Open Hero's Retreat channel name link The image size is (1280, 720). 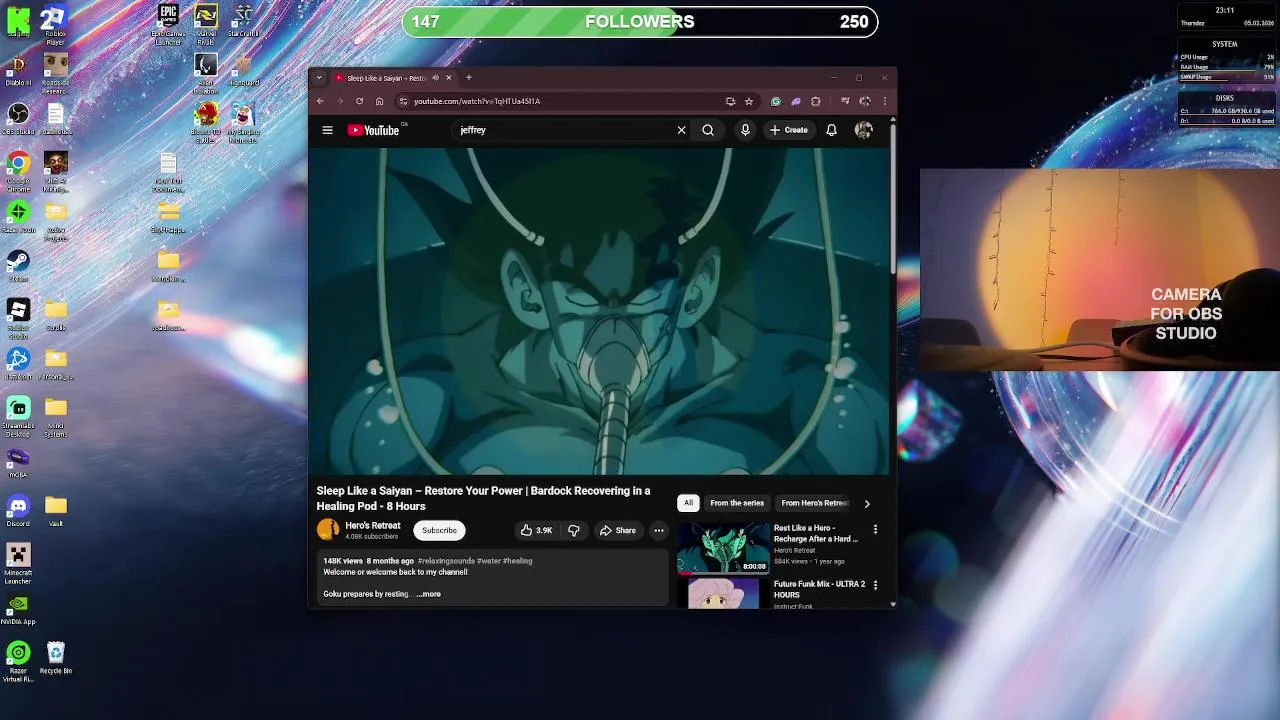coord(372,526)
